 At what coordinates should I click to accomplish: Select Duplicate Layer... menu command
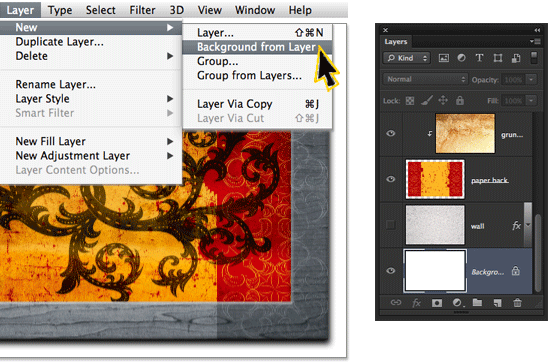[x=59, y=42]
